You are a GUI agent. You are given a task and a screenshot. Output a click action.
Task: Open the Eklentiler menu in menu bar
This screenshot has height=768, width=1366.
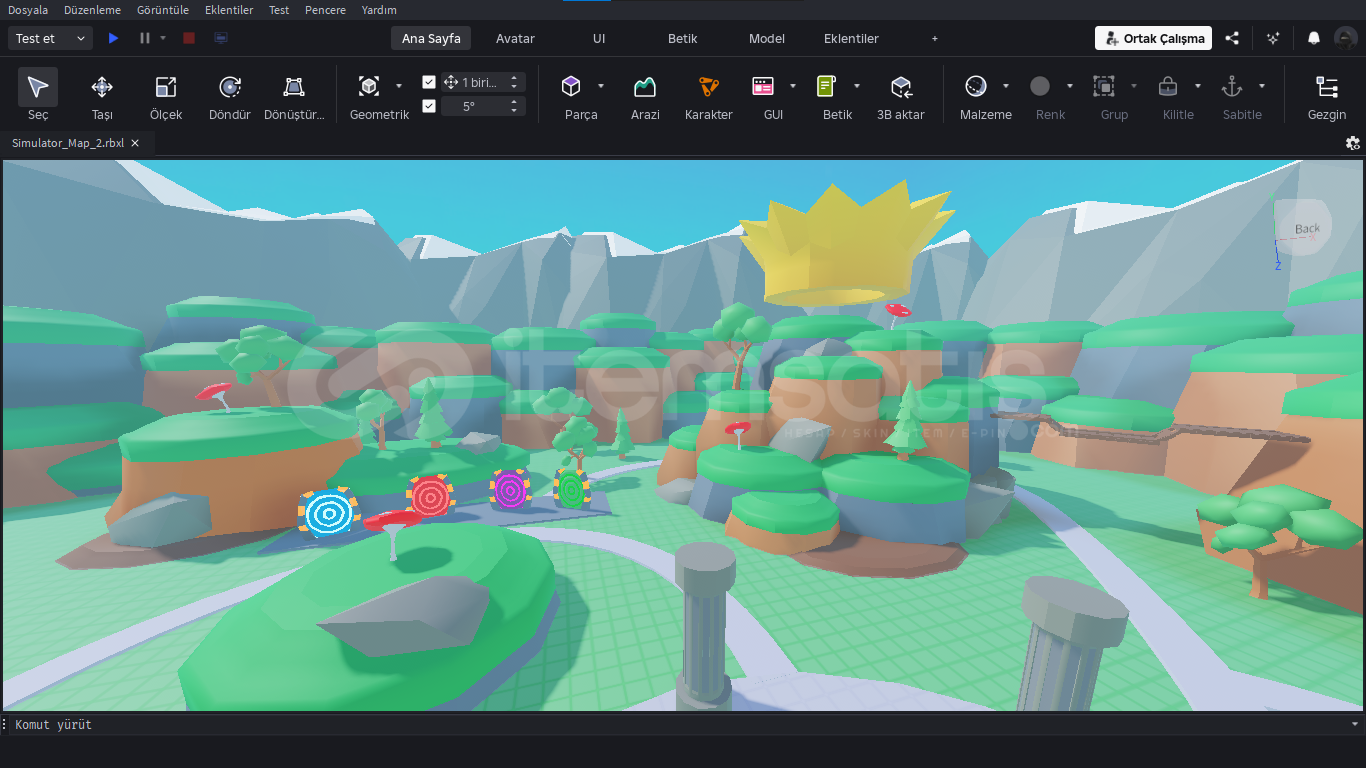[229, 10]
